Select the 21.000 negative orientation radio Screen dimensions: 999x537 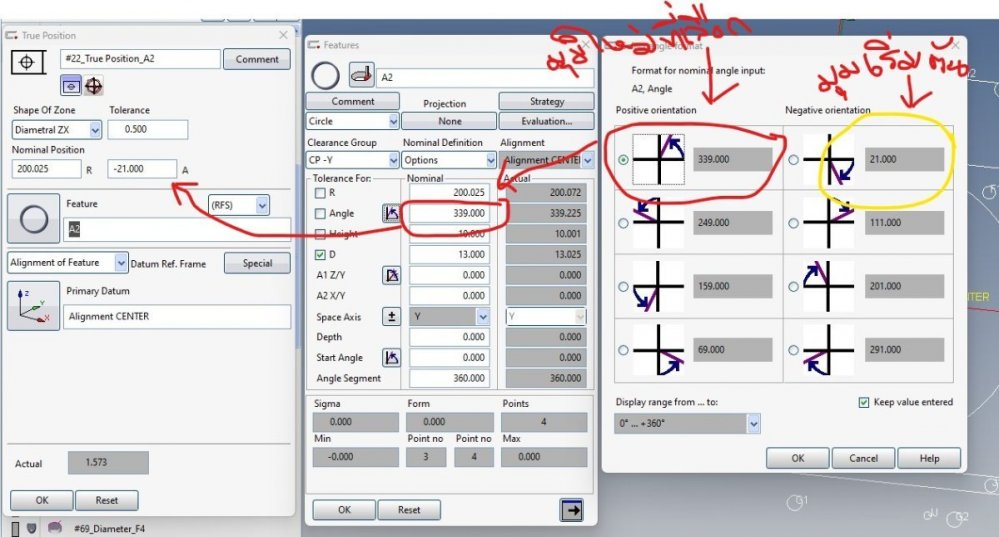(x=793, y=160)
